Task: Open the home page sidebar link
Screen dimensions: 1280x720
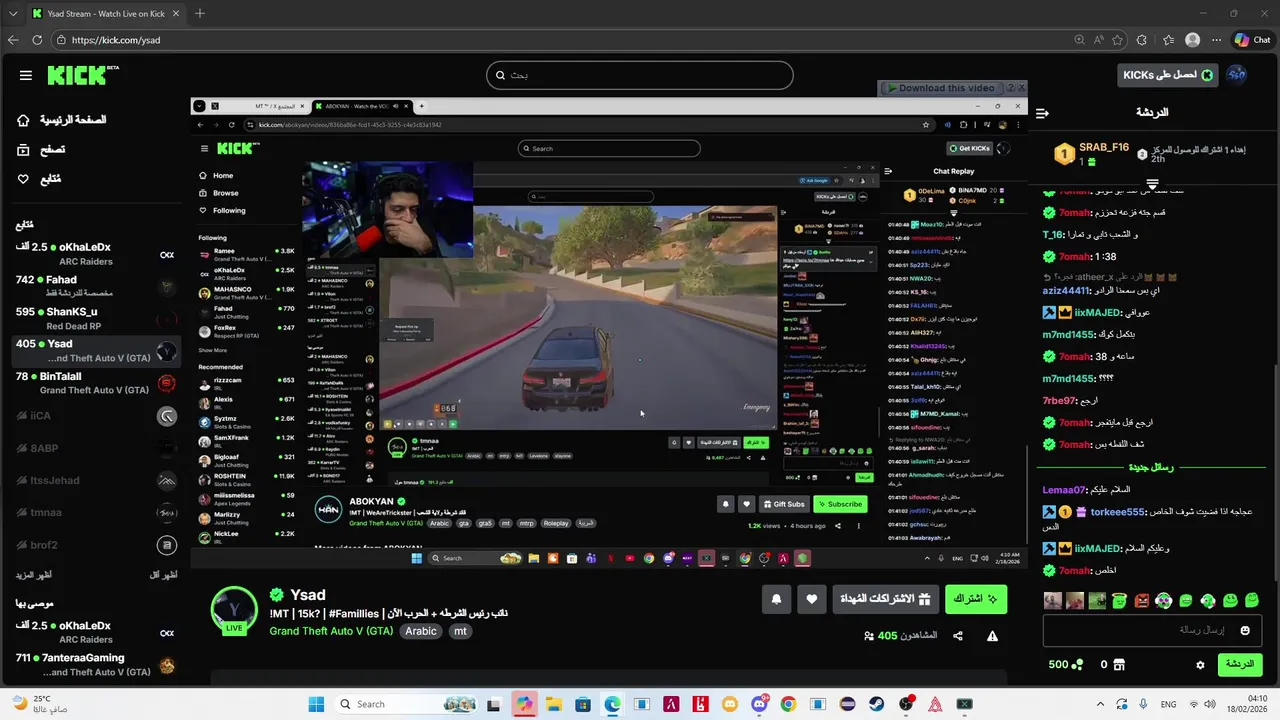Action: click(x=62, y=120)
